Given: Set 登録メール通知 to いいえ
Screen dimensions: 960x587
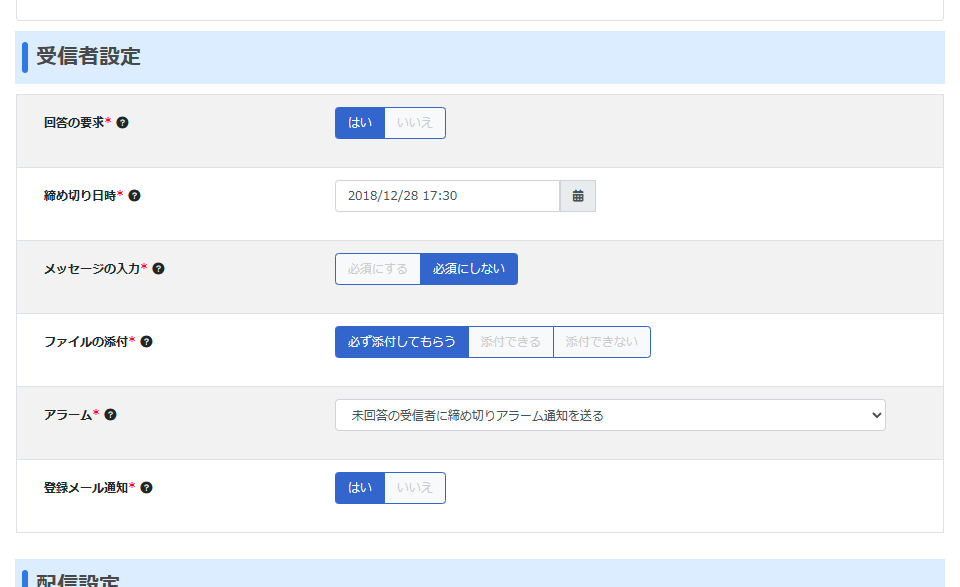Looking at the screenshot, I should coord(415,488).
